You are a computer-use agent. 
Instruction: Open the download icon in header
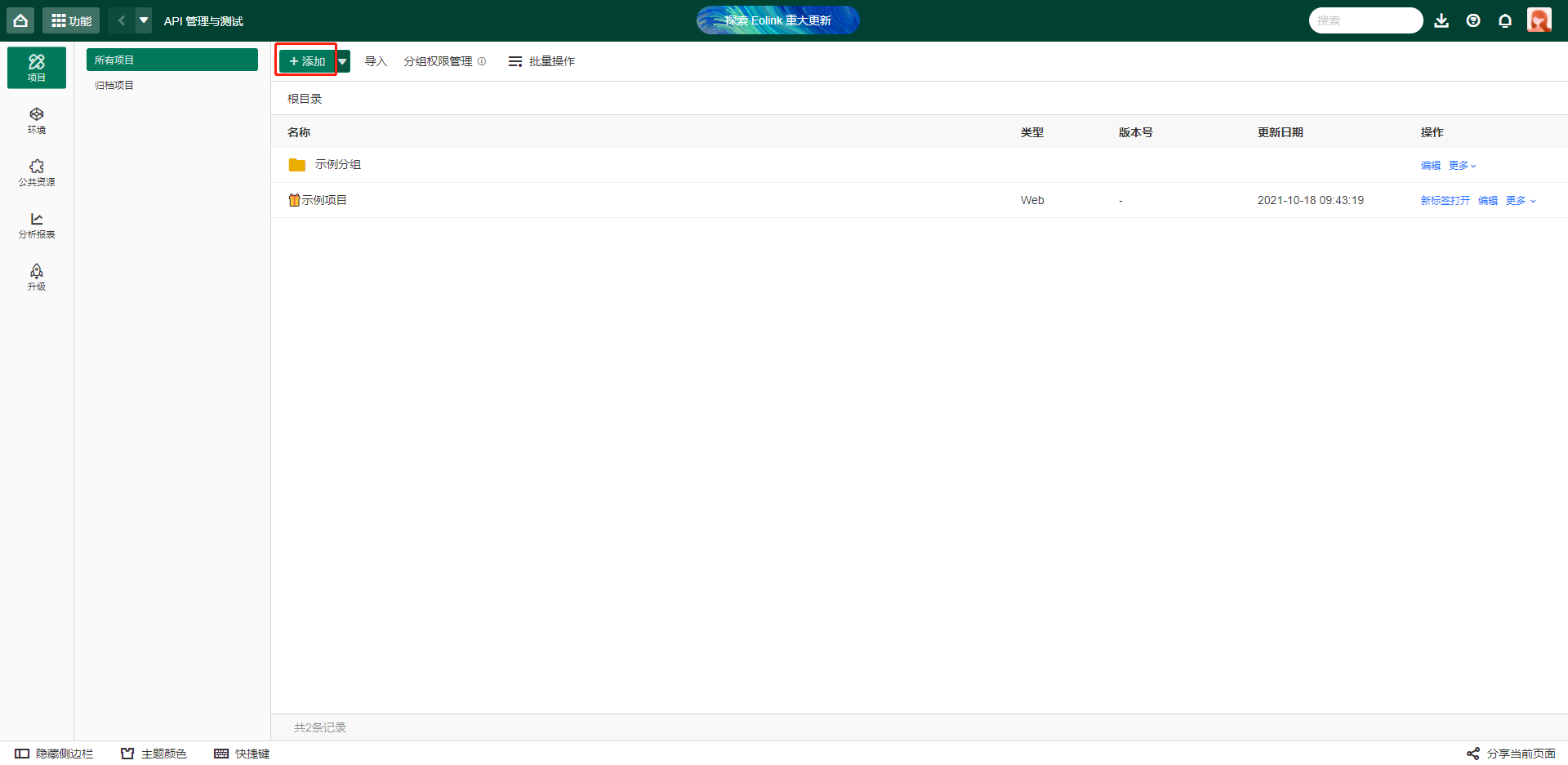1441,20
